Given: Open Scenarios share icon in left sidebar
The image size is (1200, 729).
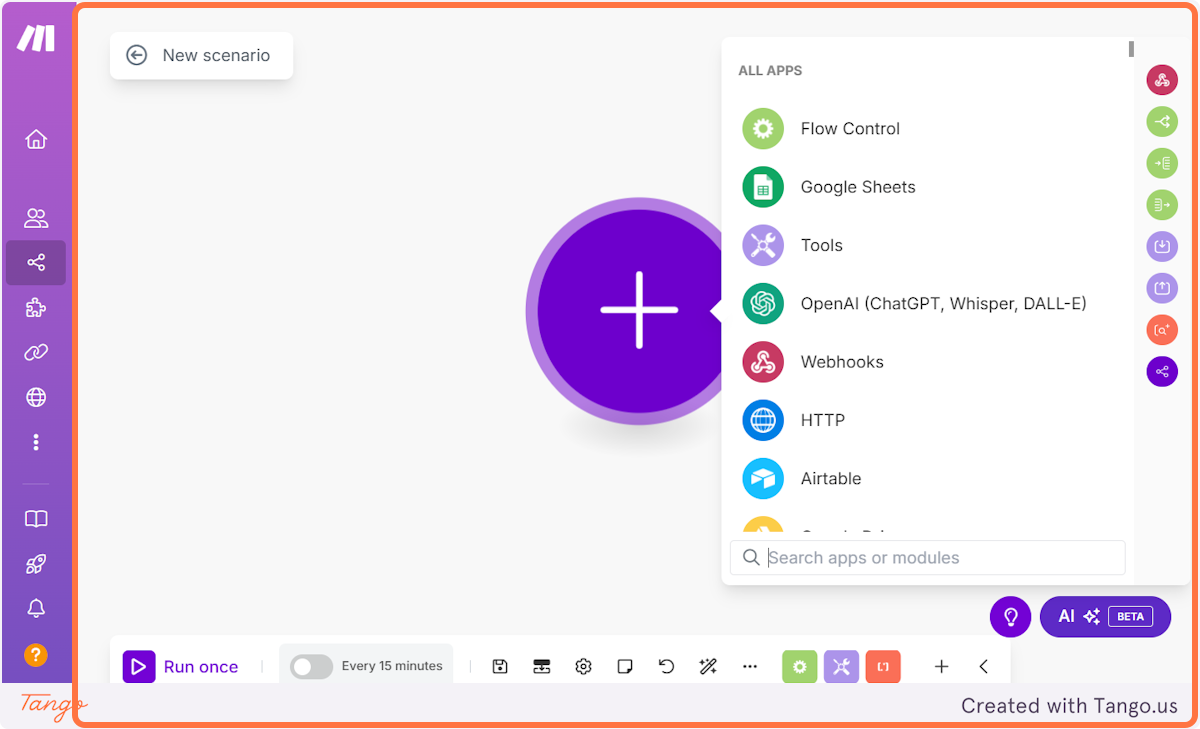Looking at the screenshot, I should point(36,263).
